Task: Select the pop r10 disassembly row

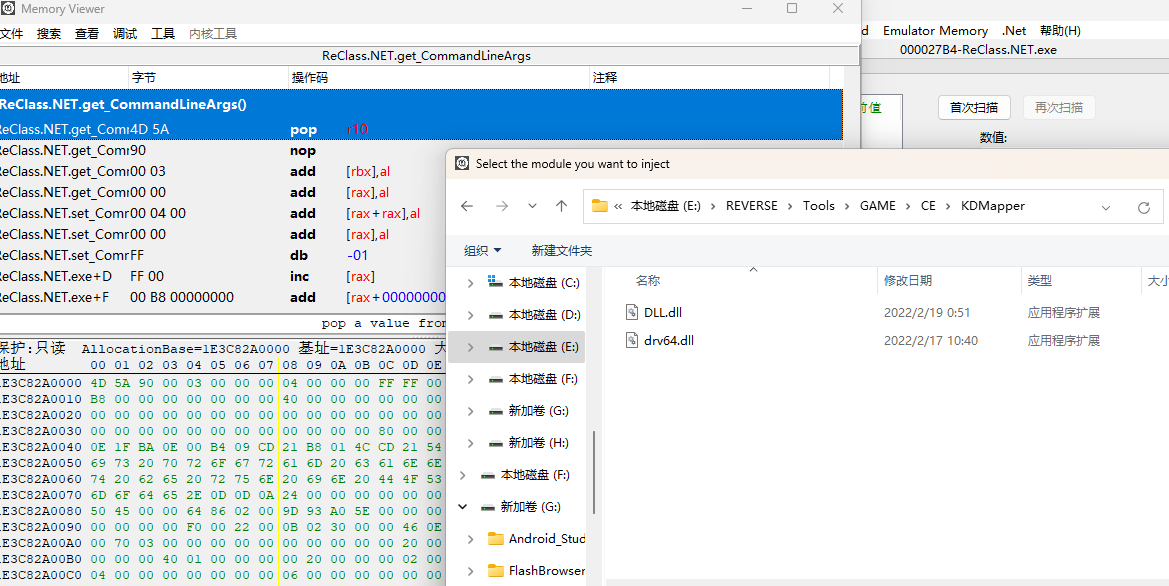Action: (421, 130)
